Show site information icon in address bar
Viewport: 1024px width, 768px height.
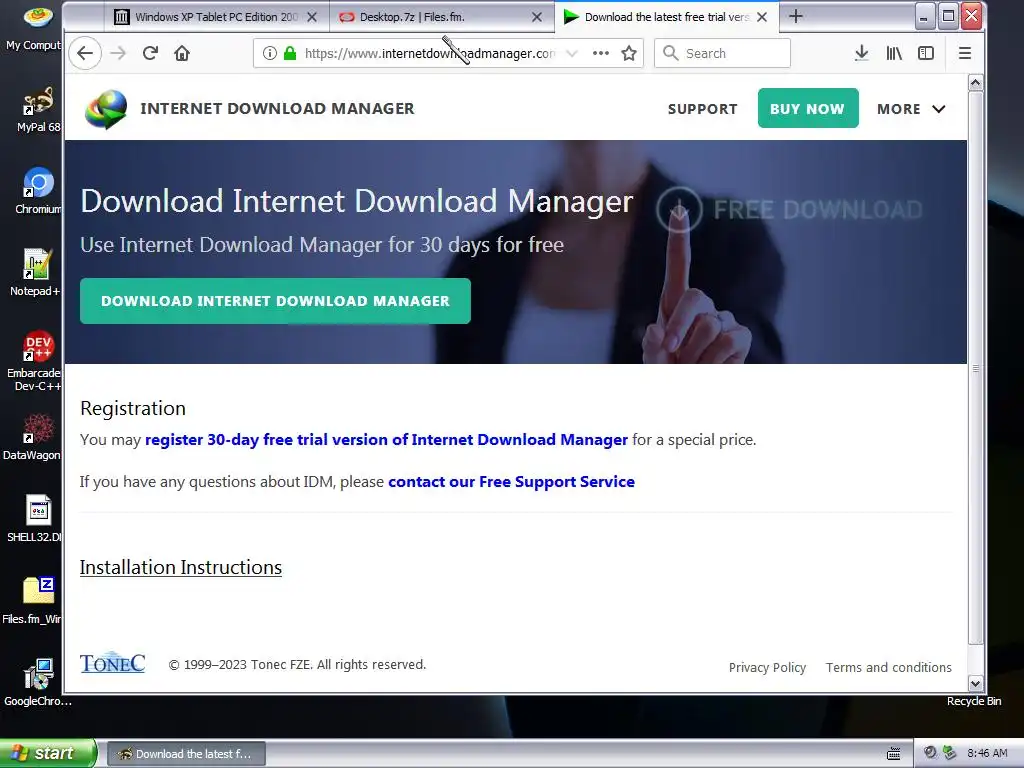(x=270, y=53)
